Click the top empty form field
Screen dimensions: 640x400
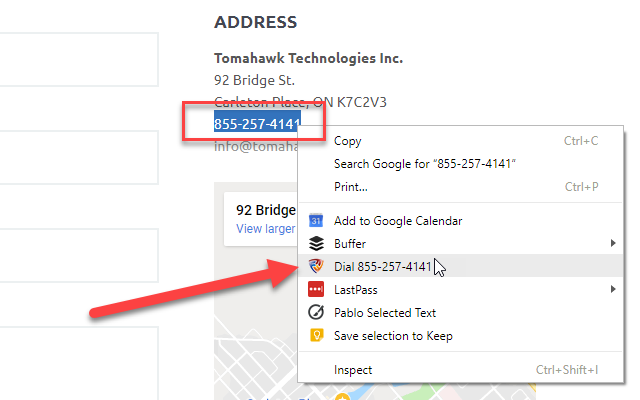point(78,60)
